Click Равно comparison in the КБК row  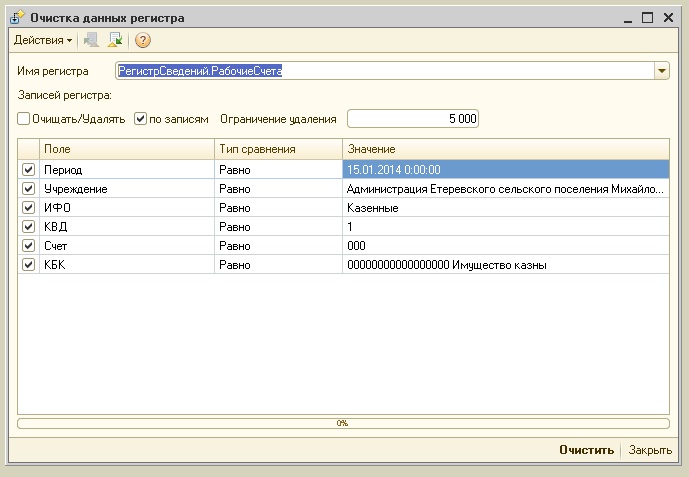279,264
